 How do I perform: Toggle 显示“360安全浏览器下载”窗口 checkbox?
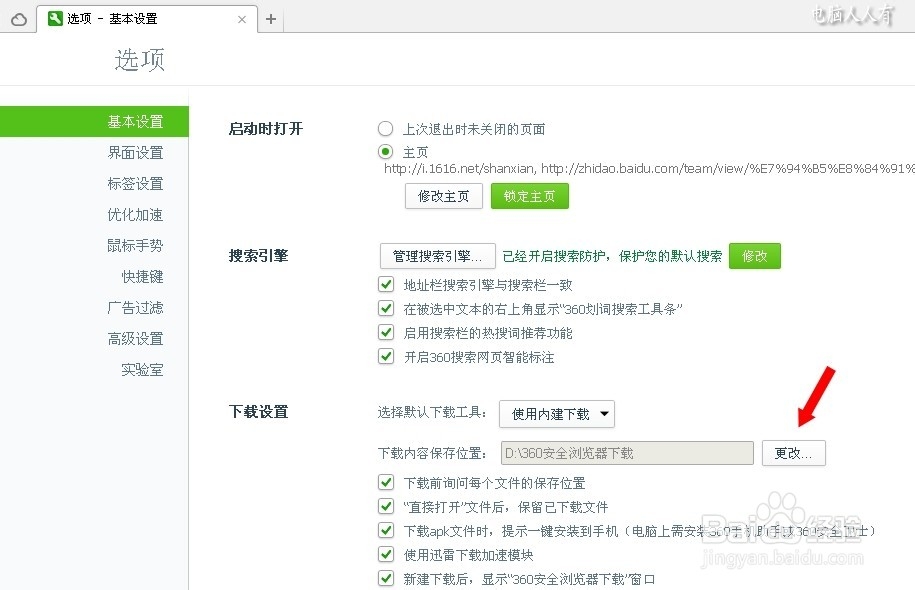[x=386, y=578]
